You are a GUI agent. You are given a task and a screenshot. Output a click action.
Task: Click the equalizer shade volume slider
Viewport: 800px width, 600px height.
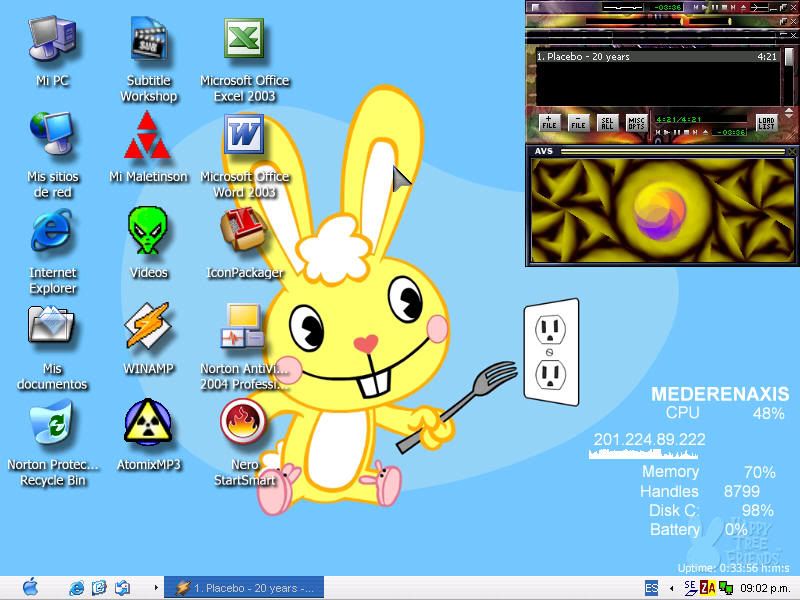click(x=637, y=21)
